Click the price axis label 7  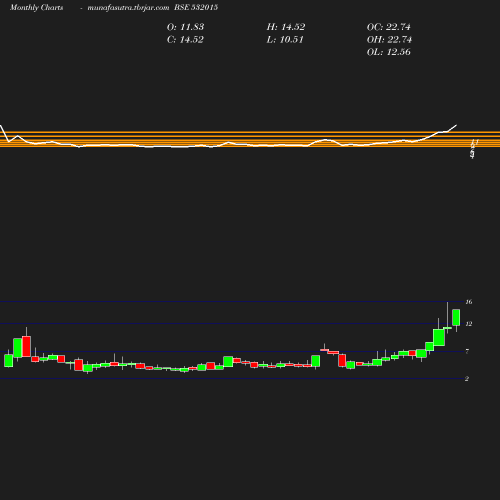467,351
